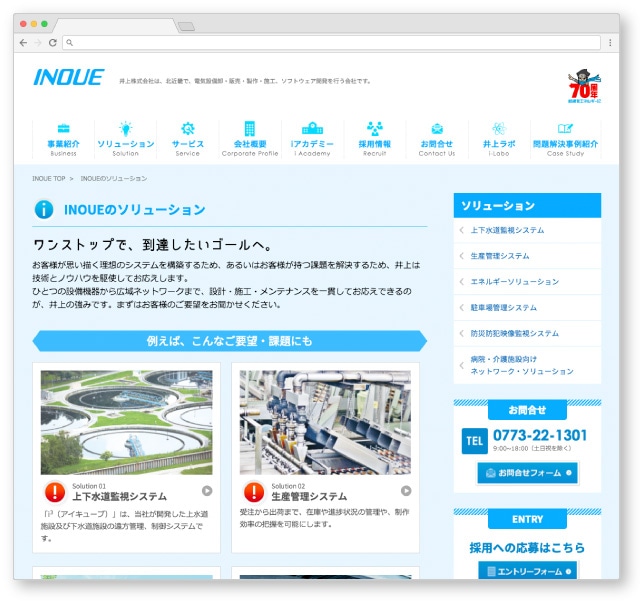The width and height of the screenshot is (640, 601).
Task: Open the 70th anniversary mascot badge
Action: click(584, 87)
